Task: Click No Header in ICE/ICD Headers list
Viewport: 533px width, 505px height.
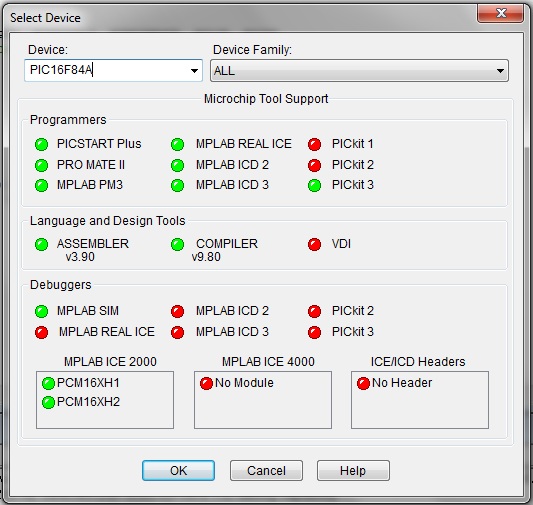Action: (x=402, y=383)
